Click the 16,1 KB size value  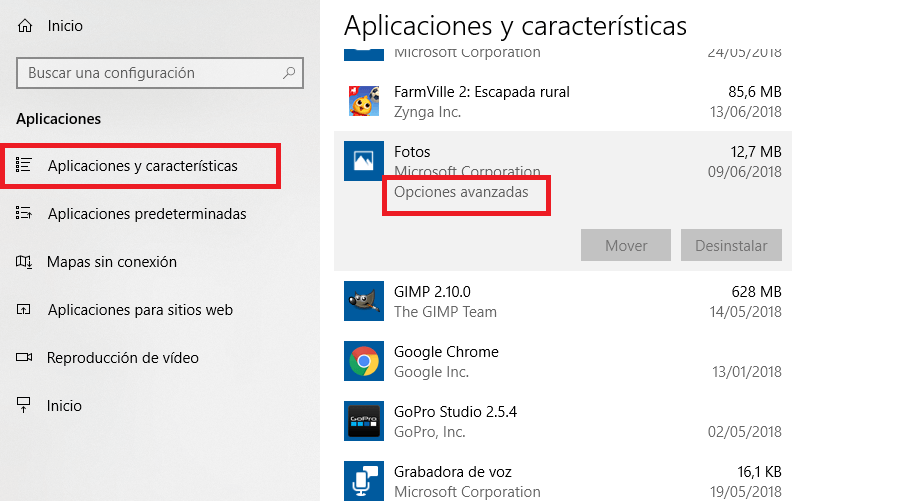pos(759,471)
